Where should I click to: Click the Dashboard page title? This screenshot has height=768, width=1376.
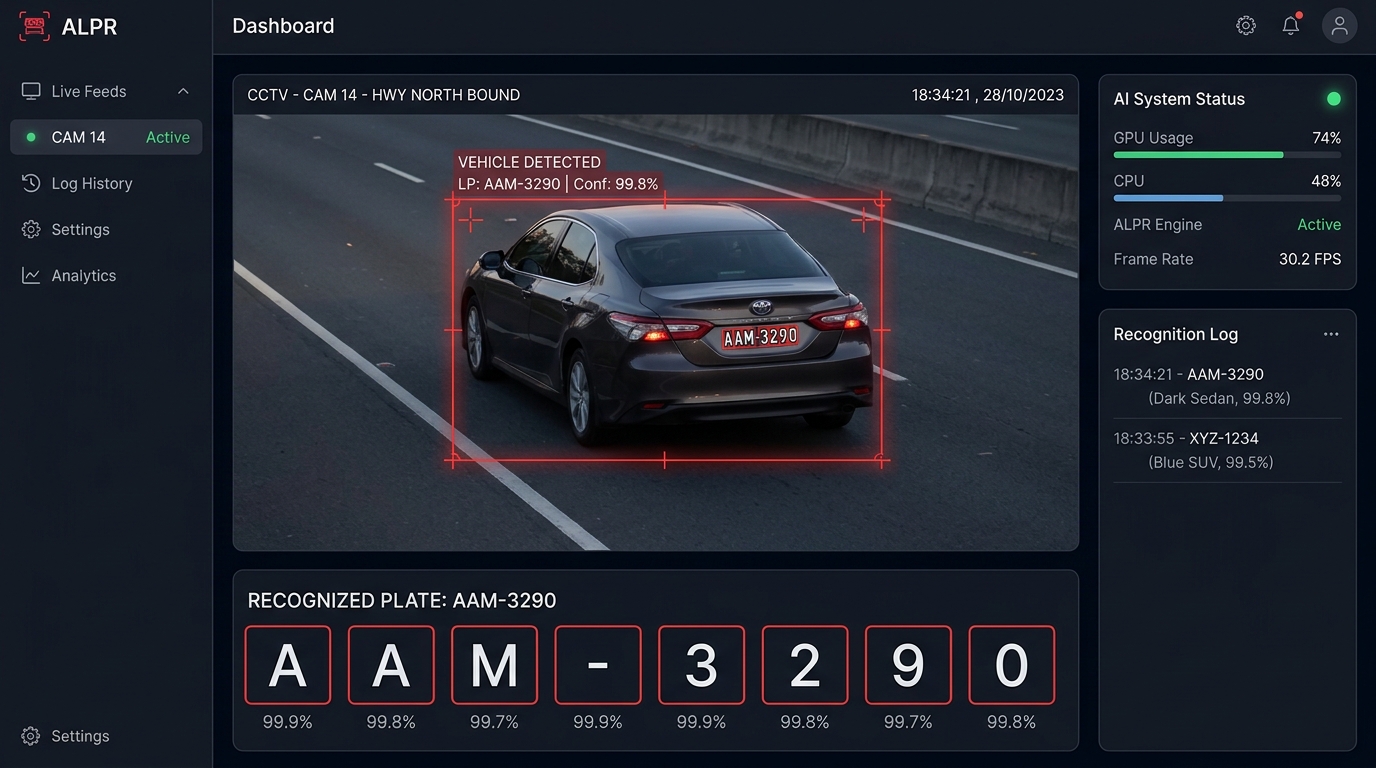(283, 26)
